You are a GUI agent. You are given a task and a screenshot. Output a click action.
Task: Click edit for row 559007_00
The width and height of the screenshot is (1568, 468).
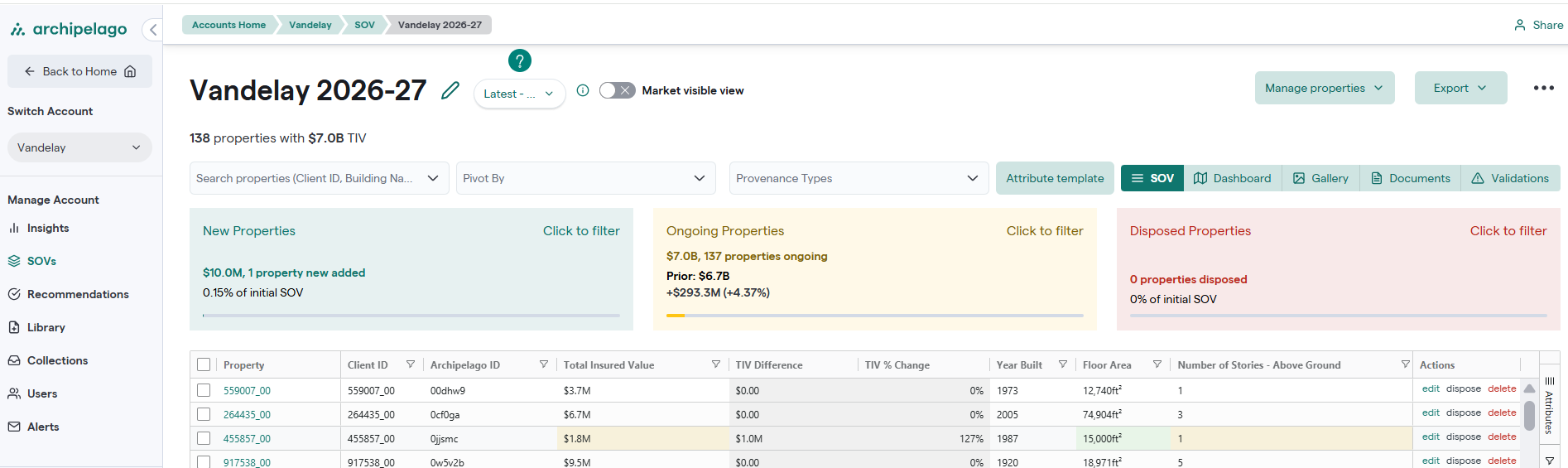pyautogui.click(x=1431, y=388)
